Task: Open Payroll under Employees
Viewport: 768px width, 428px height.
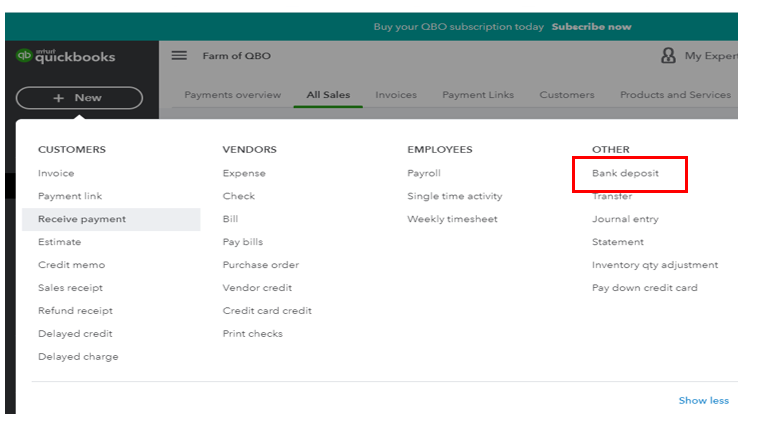Action: pyautogui.click(x=424, y=173)
